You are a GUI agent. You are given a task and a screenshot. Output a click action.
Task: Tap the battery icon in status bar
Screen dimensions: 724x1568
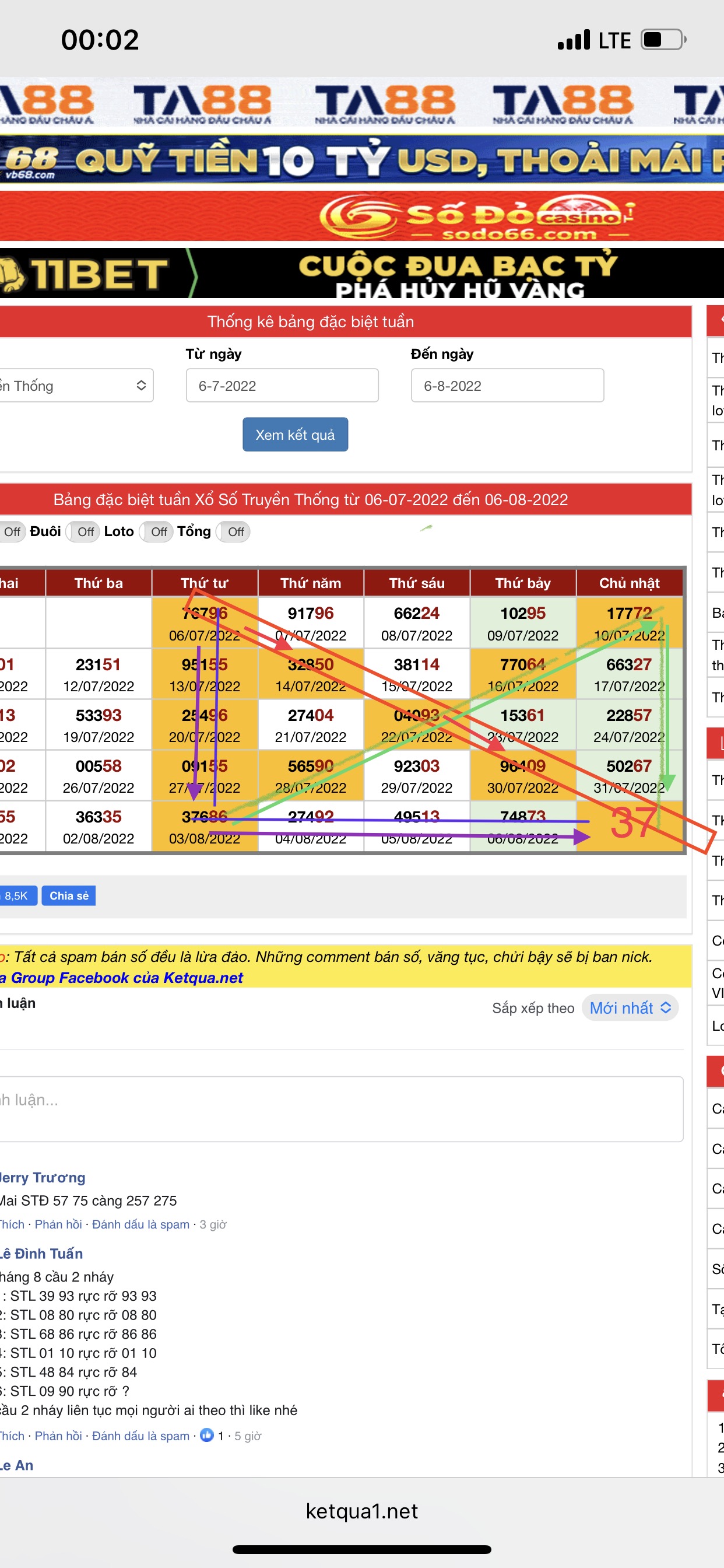coord(663,40)
